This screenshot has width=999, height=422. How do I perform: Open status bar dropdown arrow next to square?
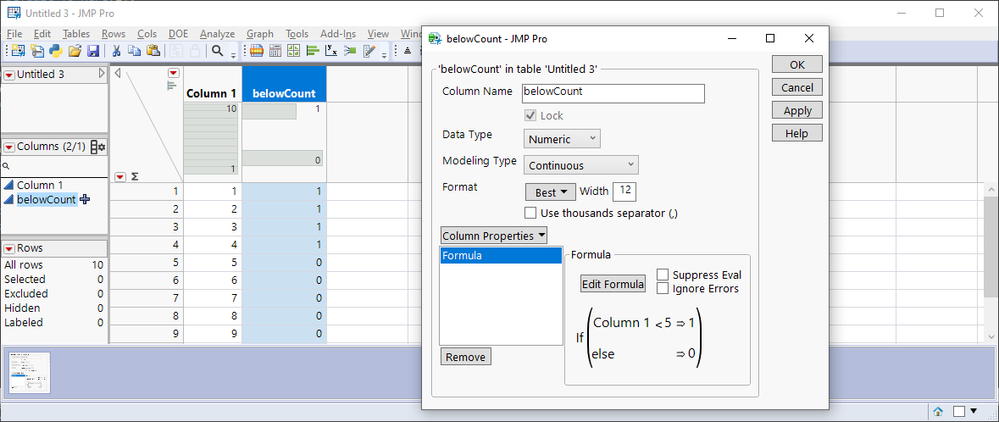[x=975, y=412]
